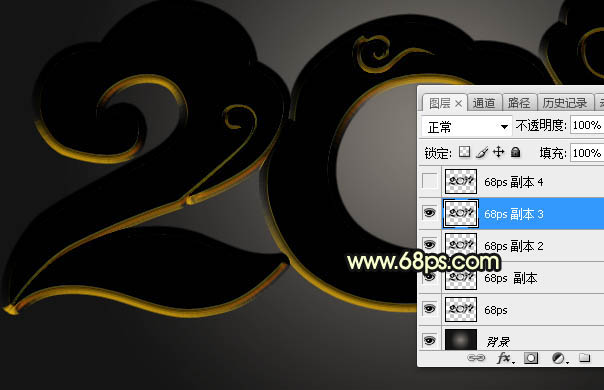This screenshot has height=390, width=604.
Task: Add layer mask icon
Action: coord(531,358)
